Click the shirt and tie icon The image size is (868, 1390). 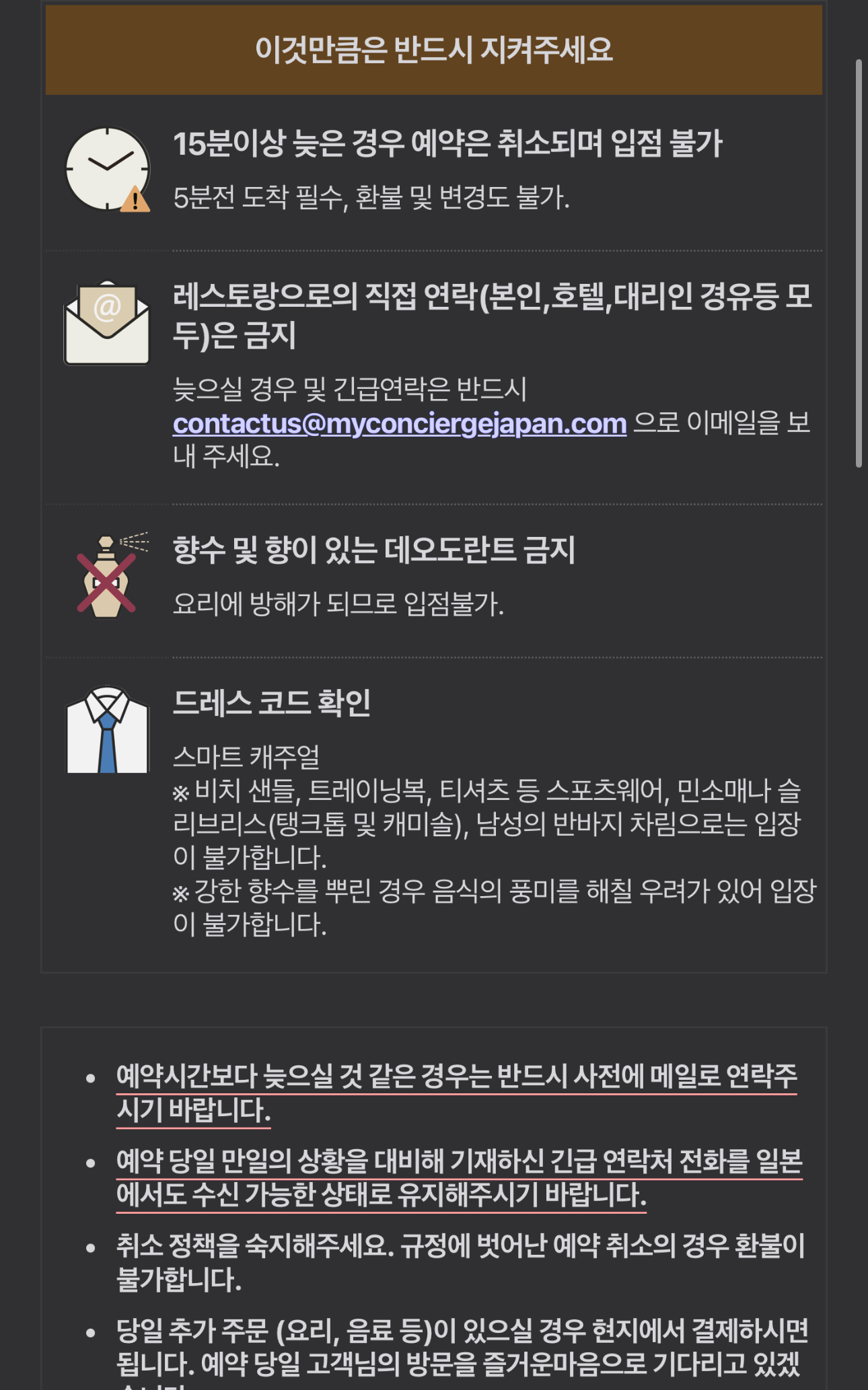(x=107, y=729)
